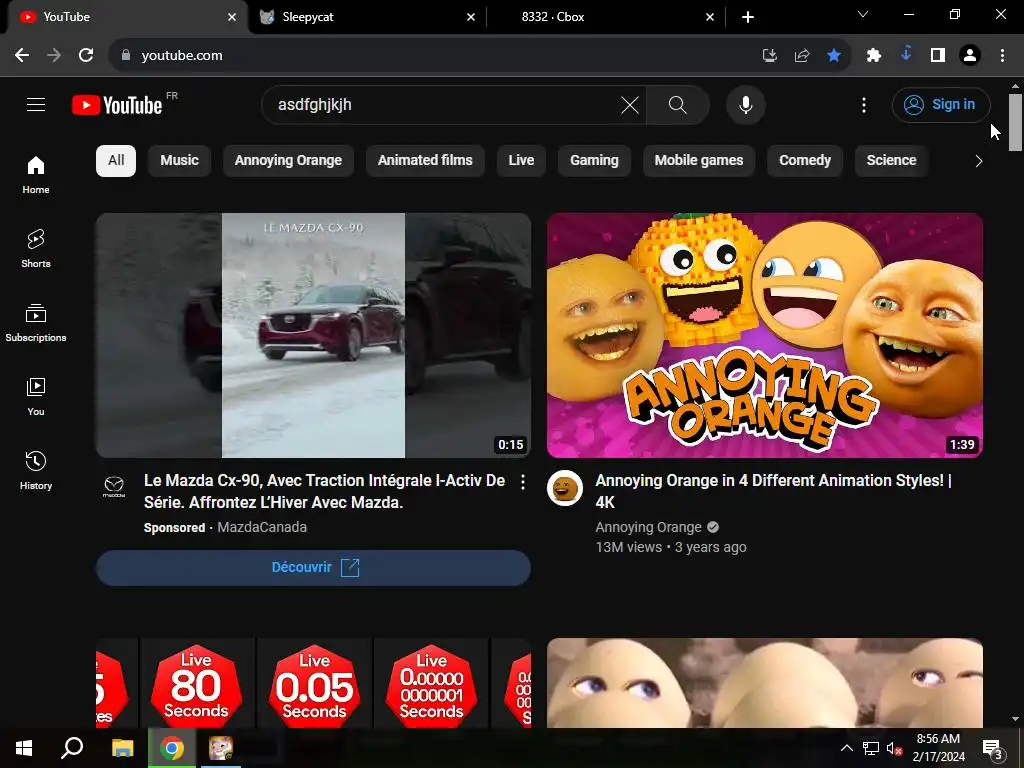The image size is (1024, 768).
Task: Open MazdaCanada channel link
Action: click(262, 527)
